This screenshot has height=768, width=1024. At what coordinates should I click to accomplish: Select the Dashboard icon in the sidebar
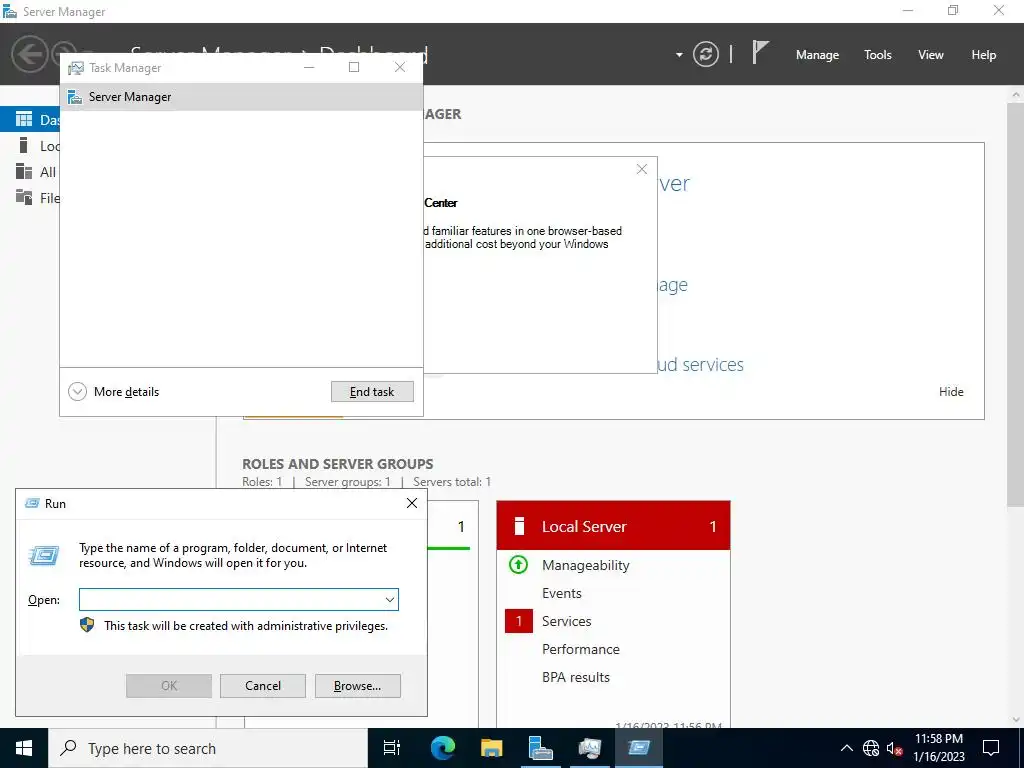pyautogui.click(x=24, y=119)
